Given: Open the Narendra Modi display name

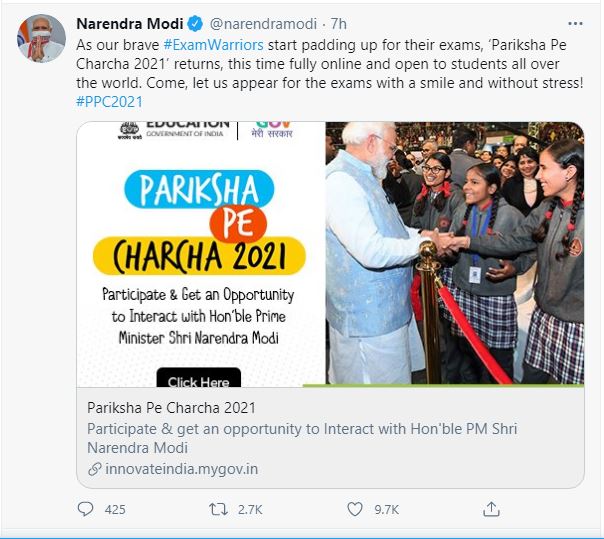Looking at the screenshot, I should pyautogui.click(x=130, y=24).
